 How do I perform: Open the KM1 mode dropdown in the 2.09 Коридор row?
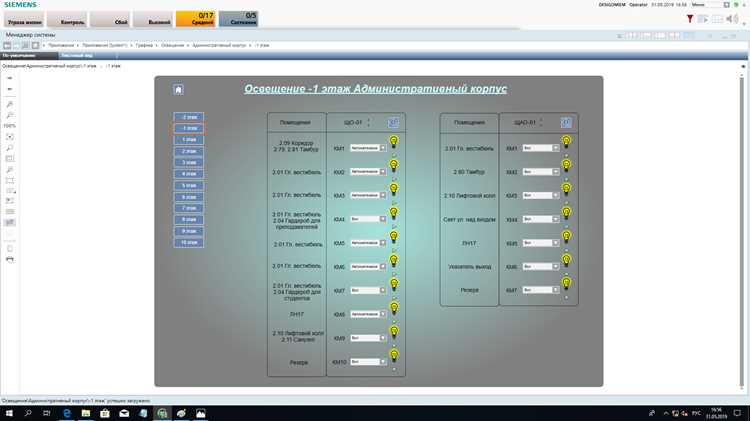point(368,148)
